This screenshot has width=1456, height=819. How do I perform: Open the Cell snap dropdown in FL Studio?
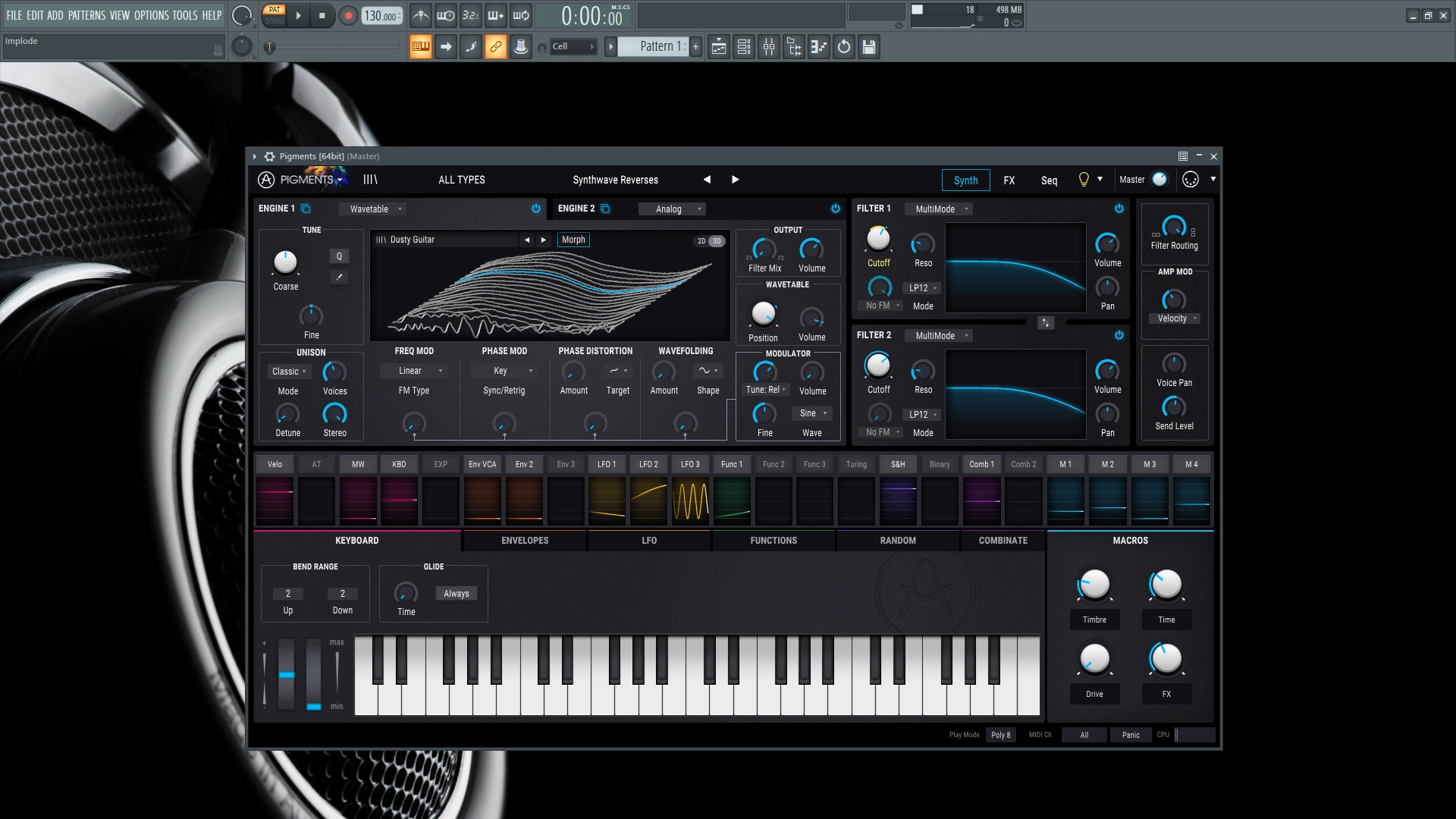(x=573, y=46)
